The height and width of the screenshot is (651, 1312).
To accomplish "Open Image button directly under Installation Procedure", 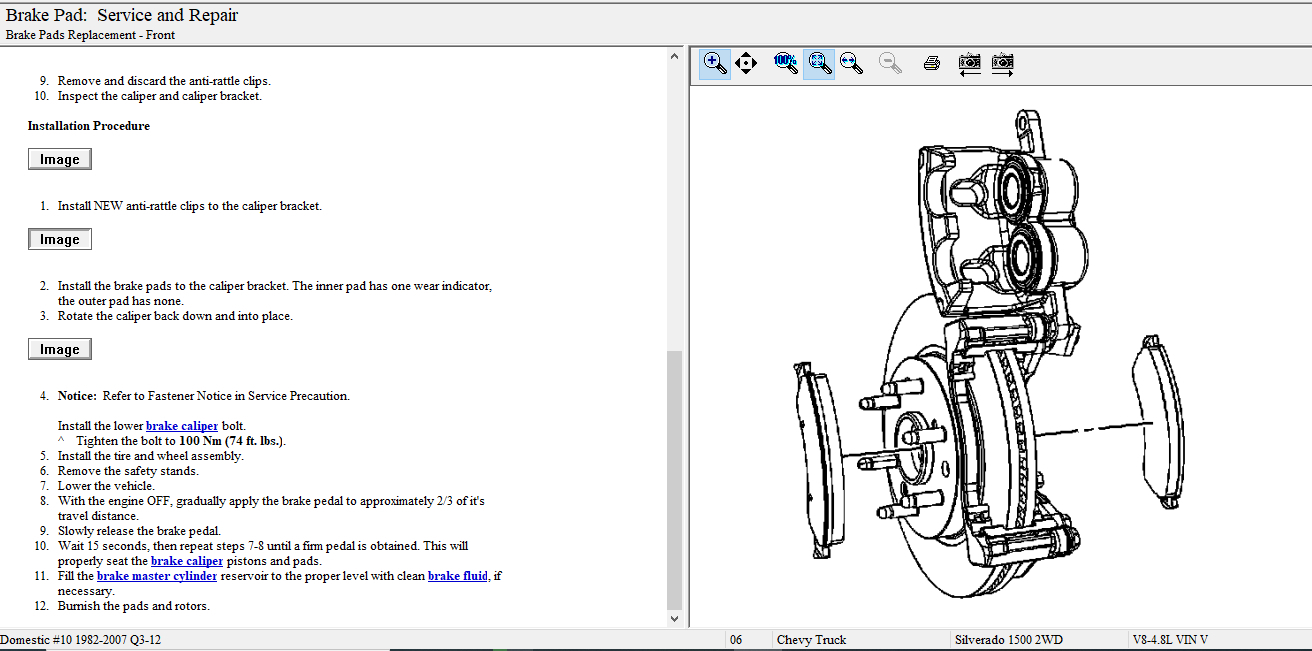I will point(60,160).
